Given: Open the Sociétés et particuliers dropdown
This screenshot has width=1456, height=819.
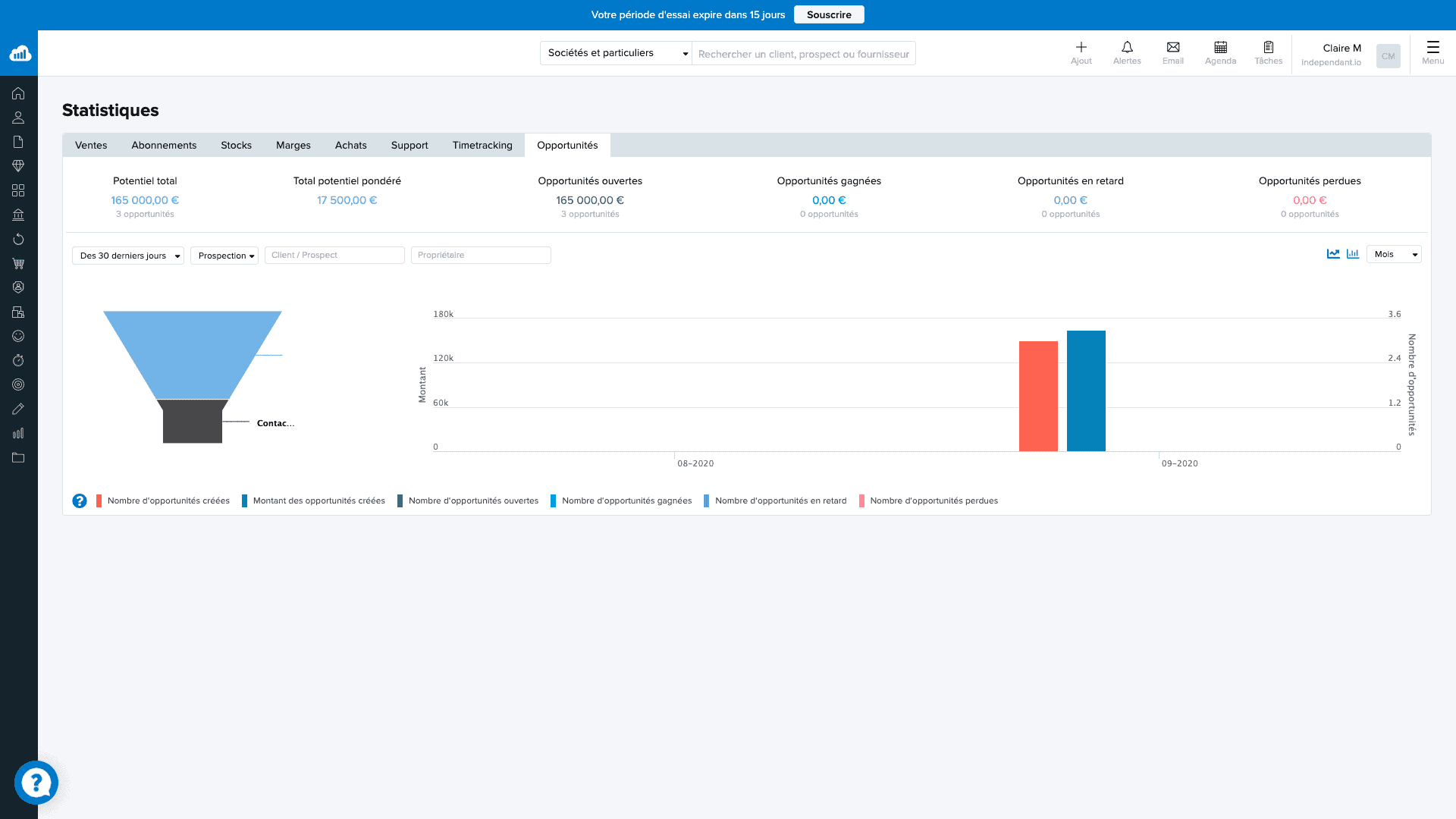Looking at the screenshot, I should click(616, 53).
